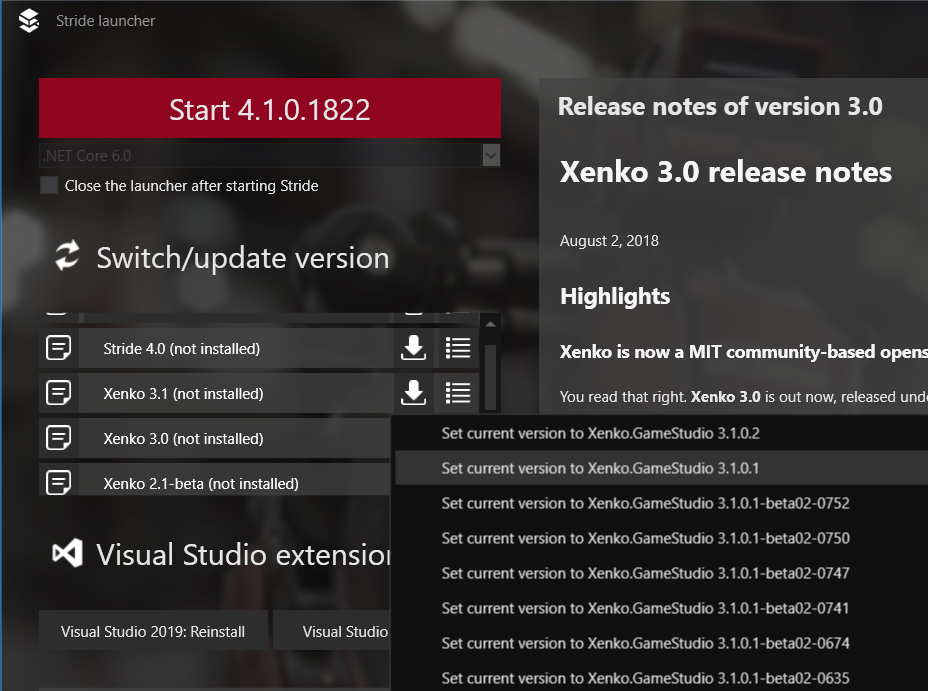Choose Xenko.GameStudio 3.1.0.1-beta02-0752 from menu
Viewport: 928px width, 691px height.
pos(661,503)
